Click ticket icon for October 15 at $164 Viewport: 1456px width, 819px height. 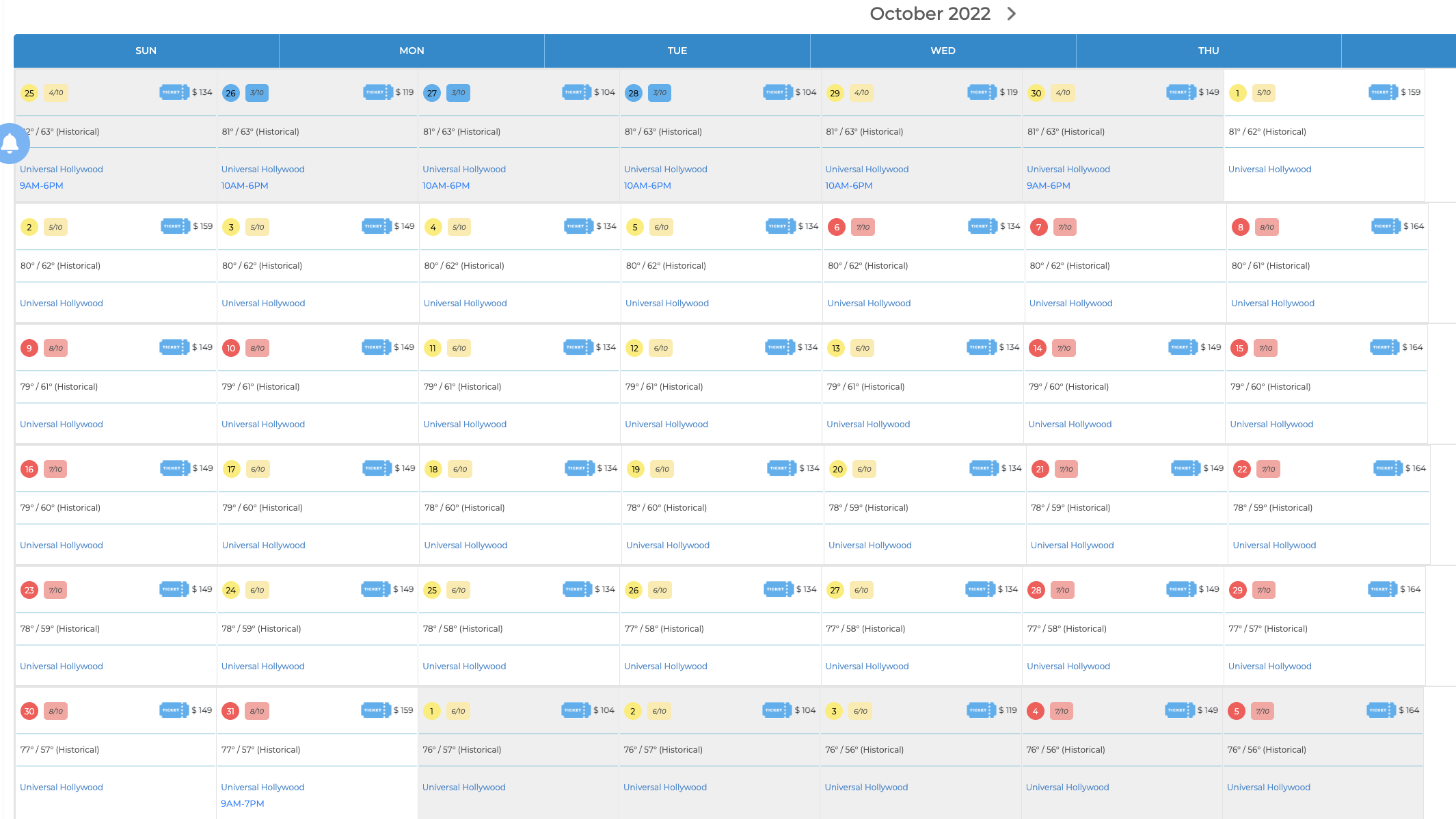(1384, 347)
